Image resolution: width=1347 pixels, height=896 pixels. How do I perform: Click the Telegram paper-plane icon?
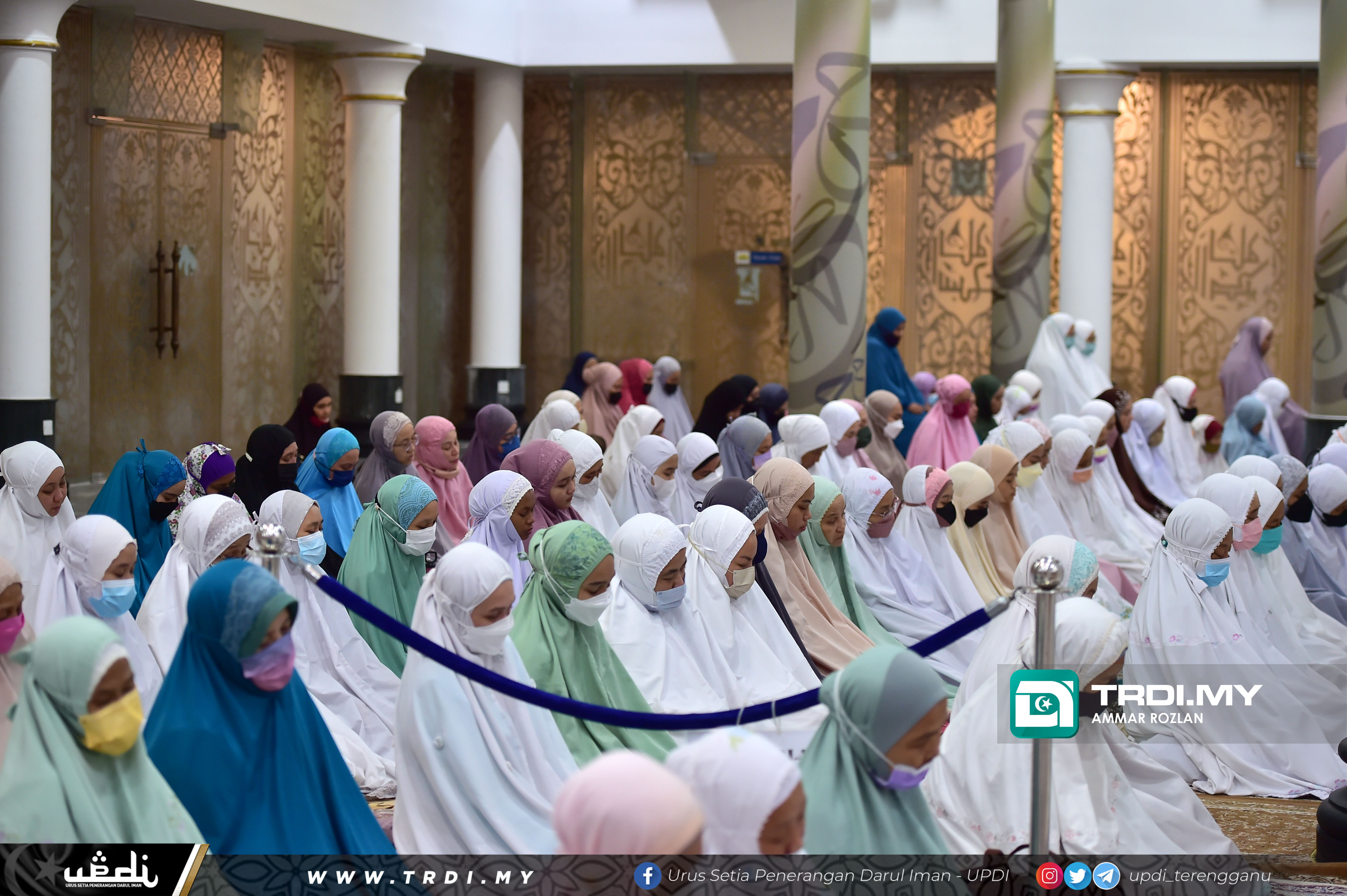pos(1106,876)
